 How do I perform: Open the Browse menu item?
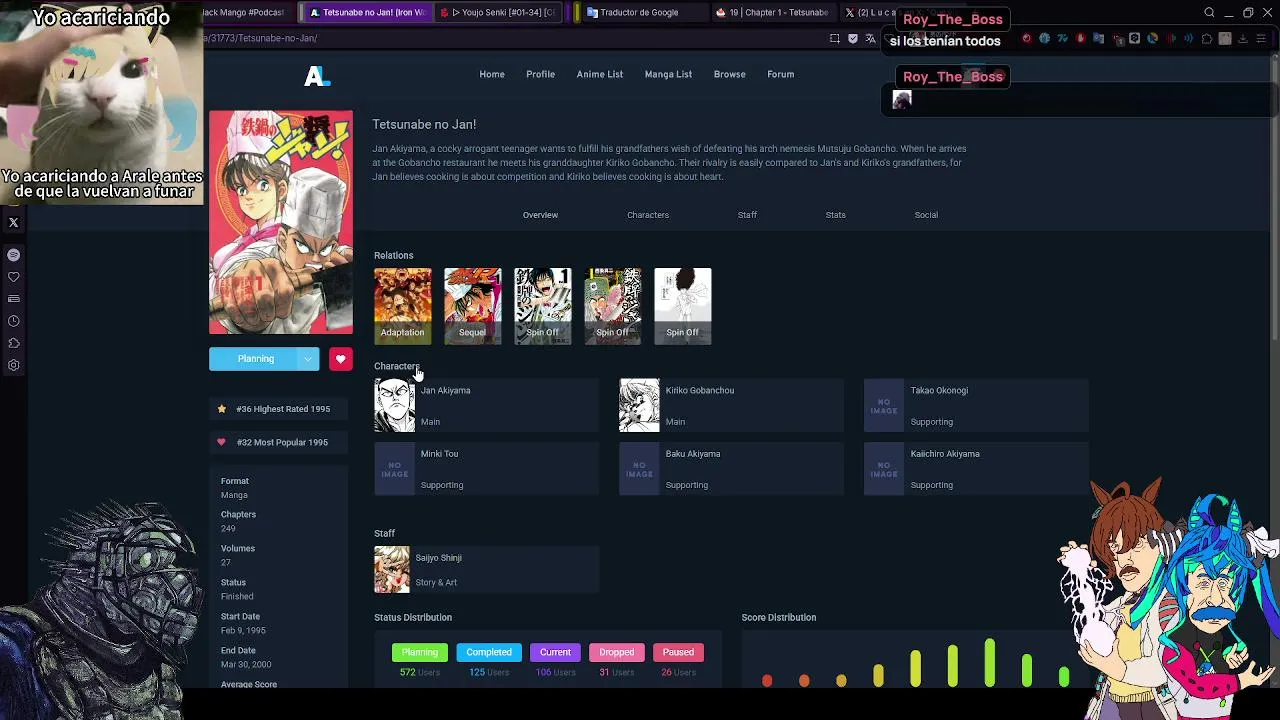(730, 74)
